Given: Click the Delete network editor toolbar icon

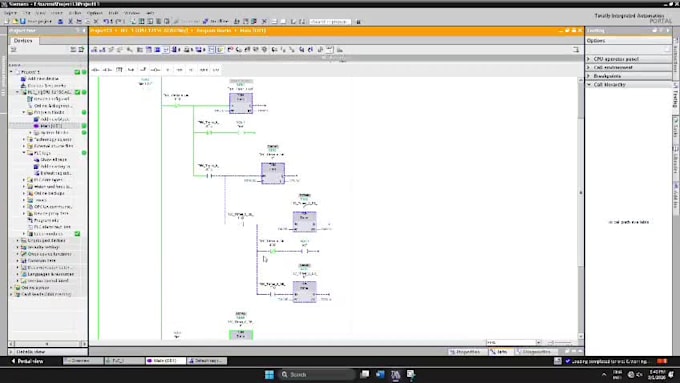Looking at the screenshot, I should point(102,50).
